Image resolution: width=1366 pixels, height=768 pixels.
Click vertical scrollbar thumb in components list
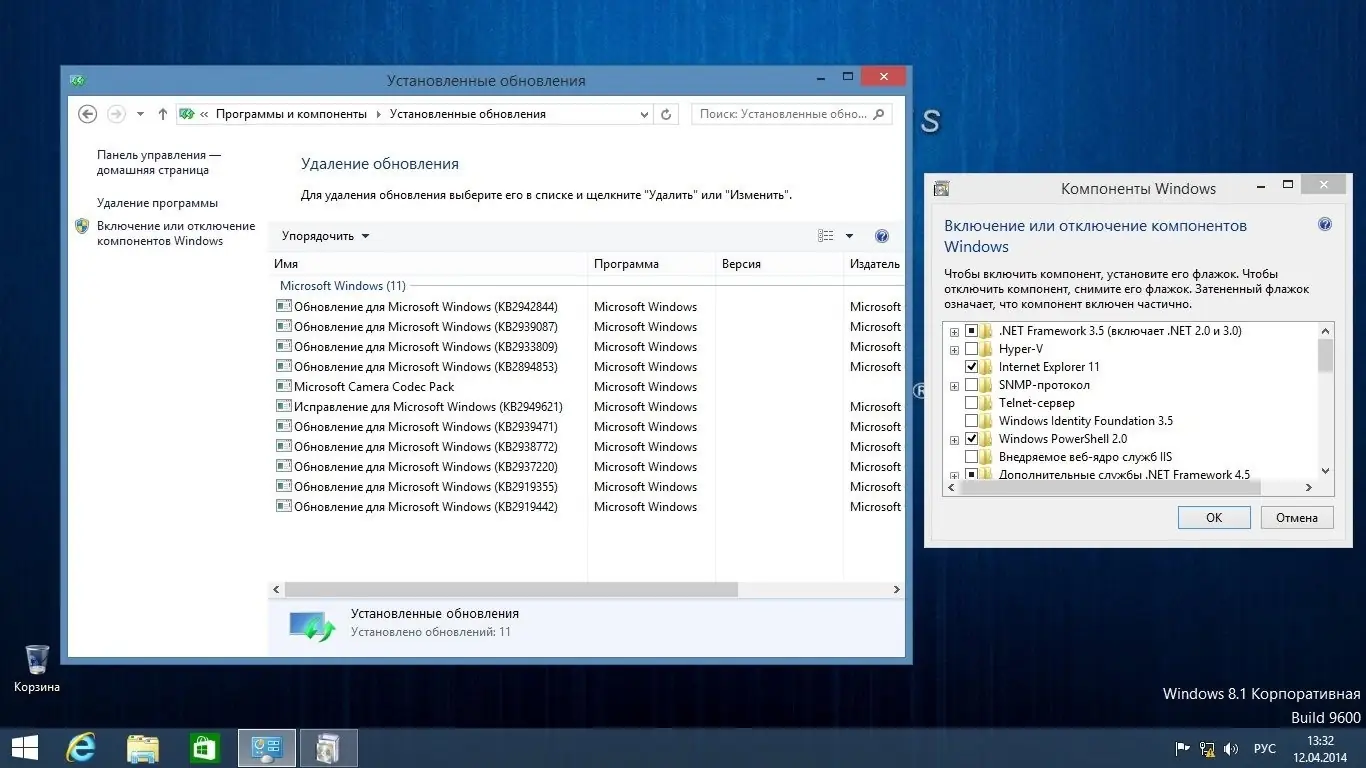1326,355
